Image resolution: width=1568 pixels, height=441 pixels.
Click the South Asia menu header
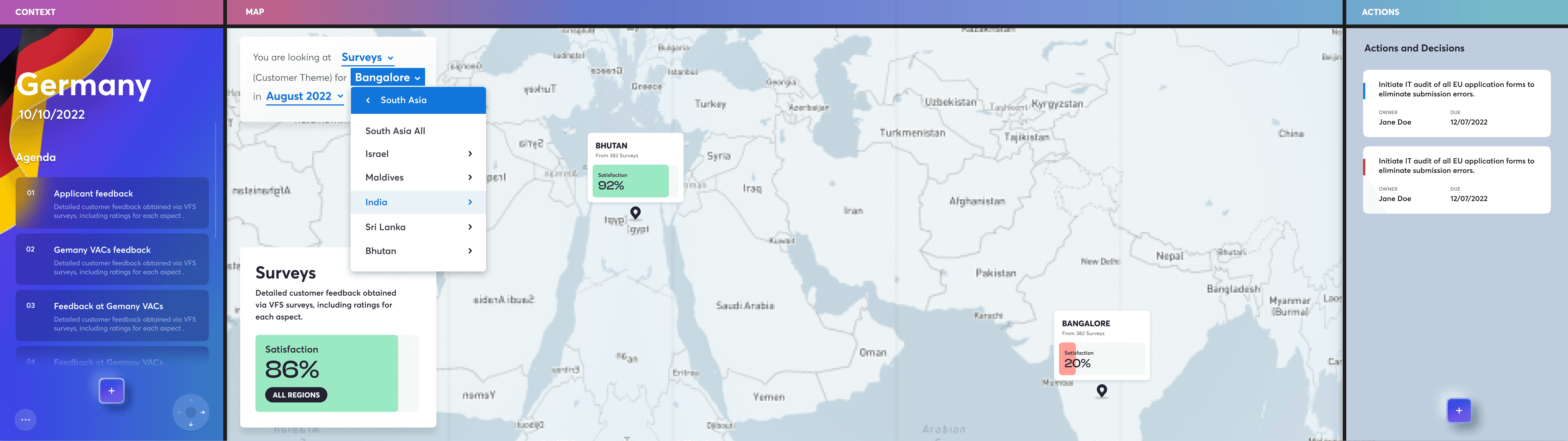418,100
